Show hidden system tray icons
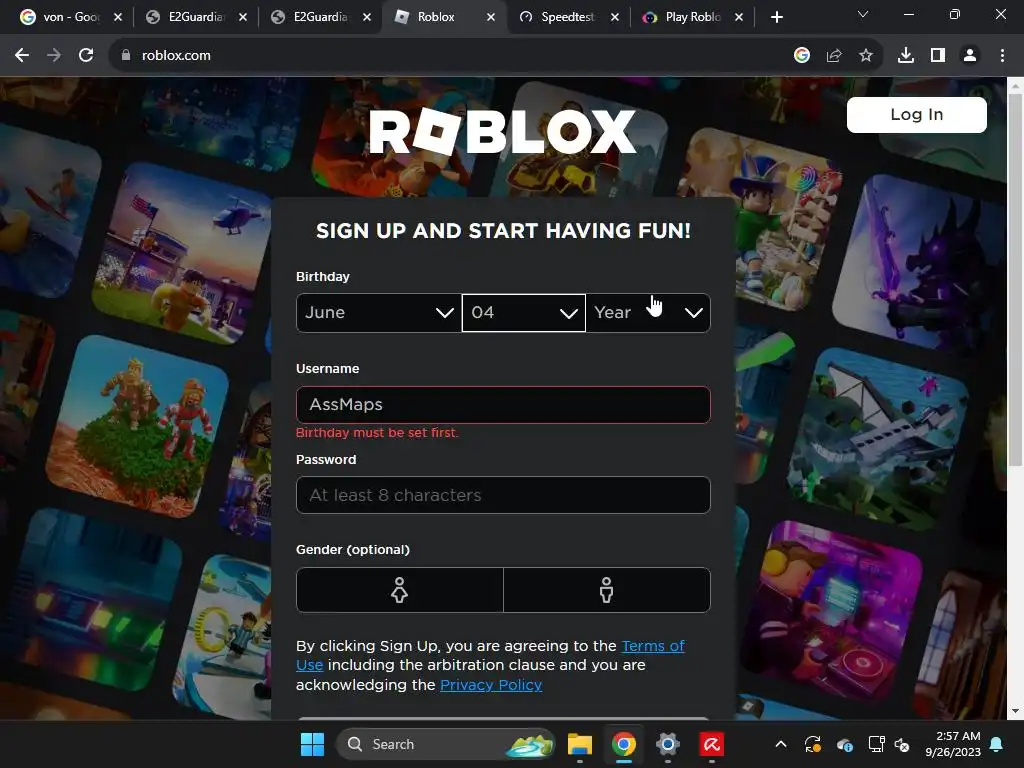 point(780,744)
